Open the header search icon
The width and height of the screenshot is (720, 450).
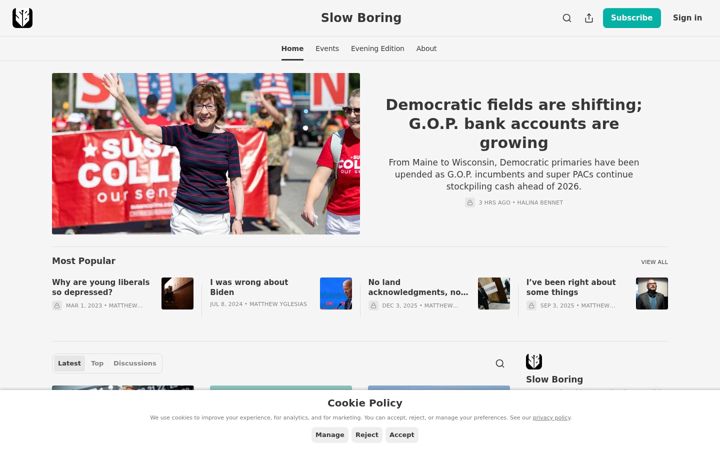pyautogui.click(x=567, y=18)
